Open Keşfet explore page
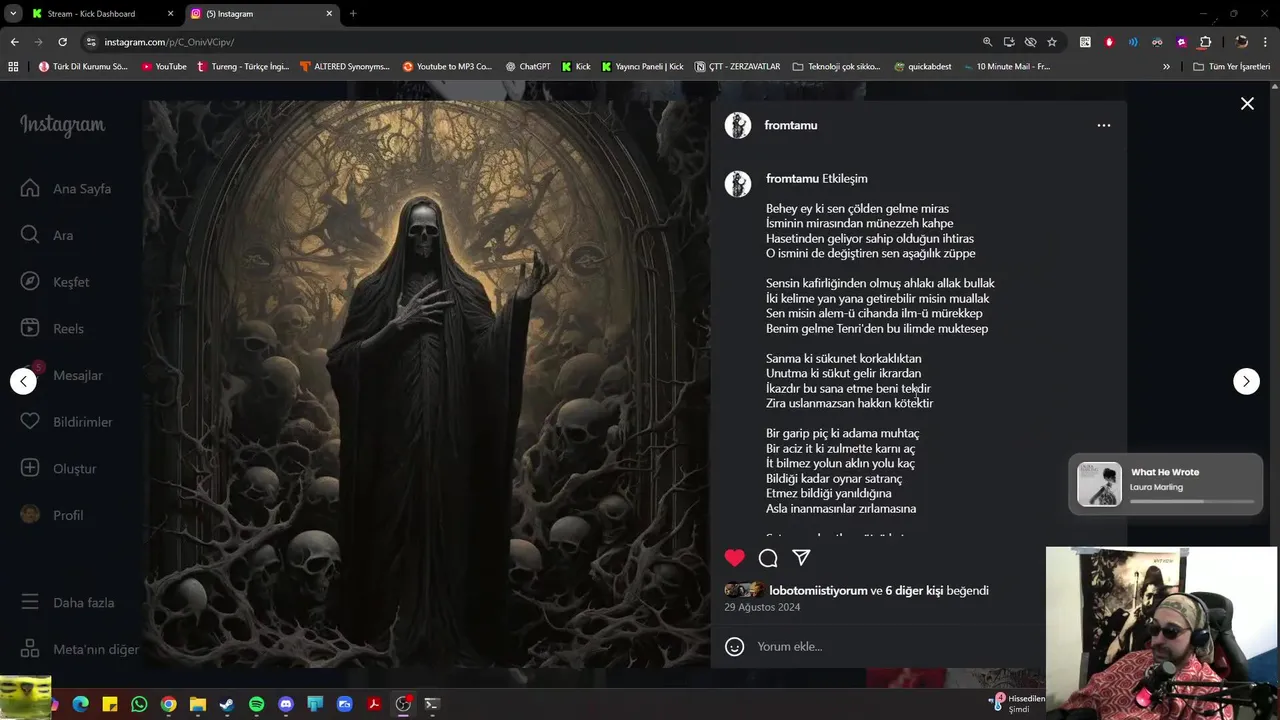The width and height of the screenshot is (1280, 720). tap(55, 282)
